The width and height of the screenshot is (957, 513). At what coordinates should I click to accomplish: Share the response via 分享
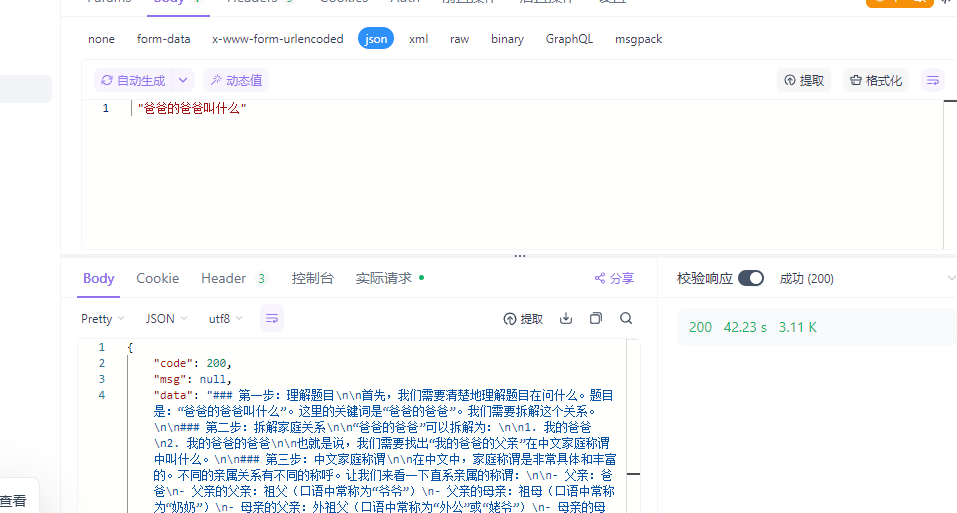(x=614, y=278)
